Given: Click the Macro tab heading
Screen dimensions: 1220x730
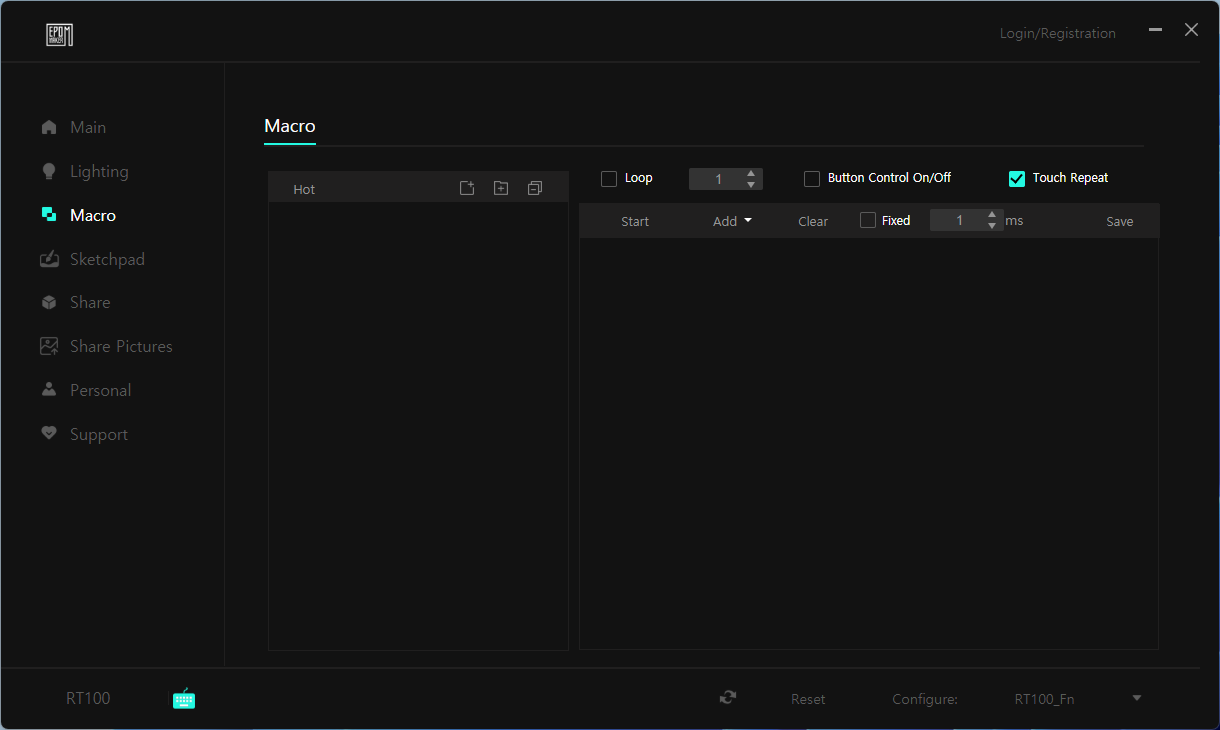Looking at the screenshot, I should (290, 126).
